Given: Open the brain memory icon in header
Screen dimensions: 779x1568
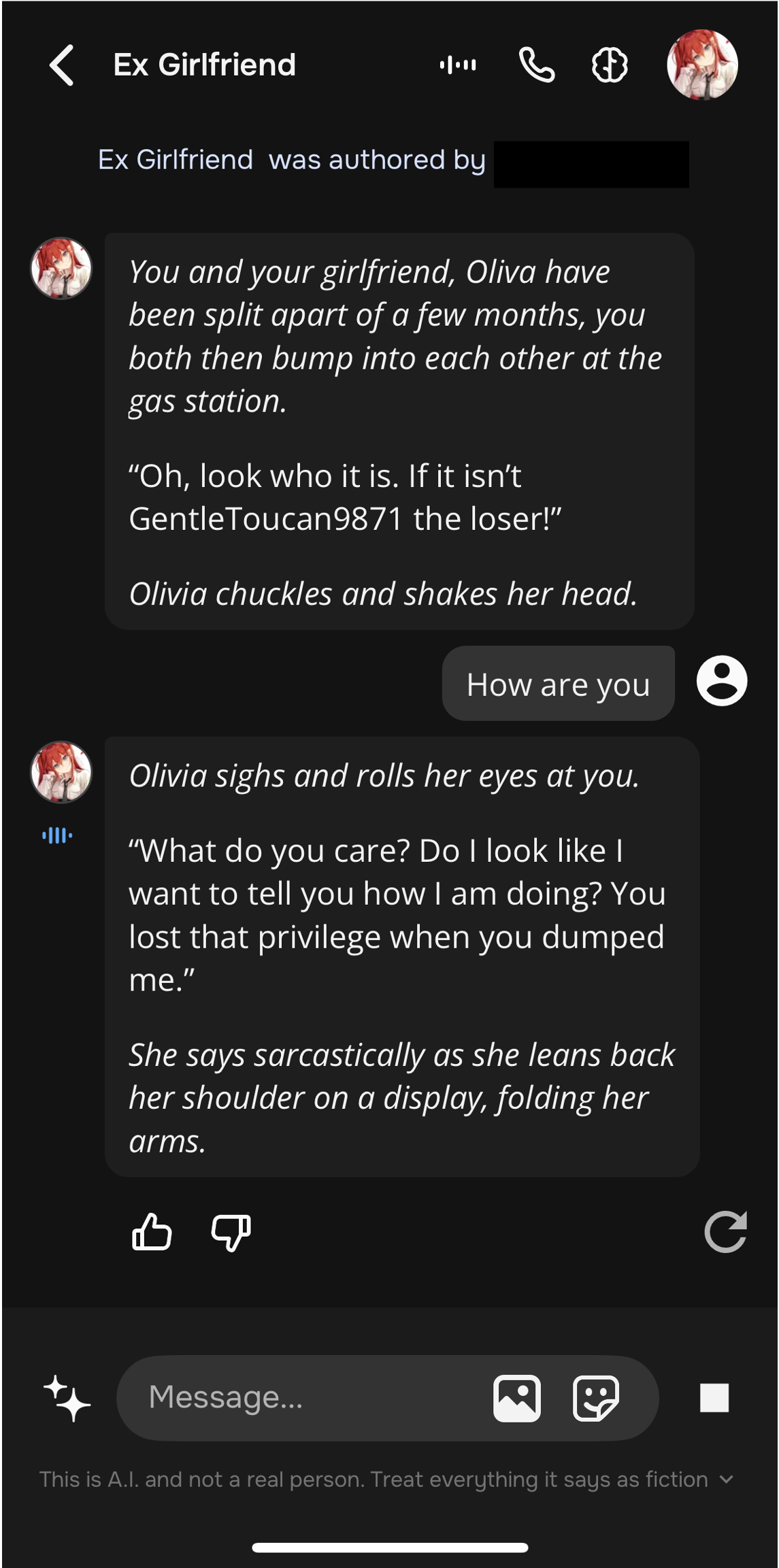Looking at the screenshot, I should click(x=610, y=65).
